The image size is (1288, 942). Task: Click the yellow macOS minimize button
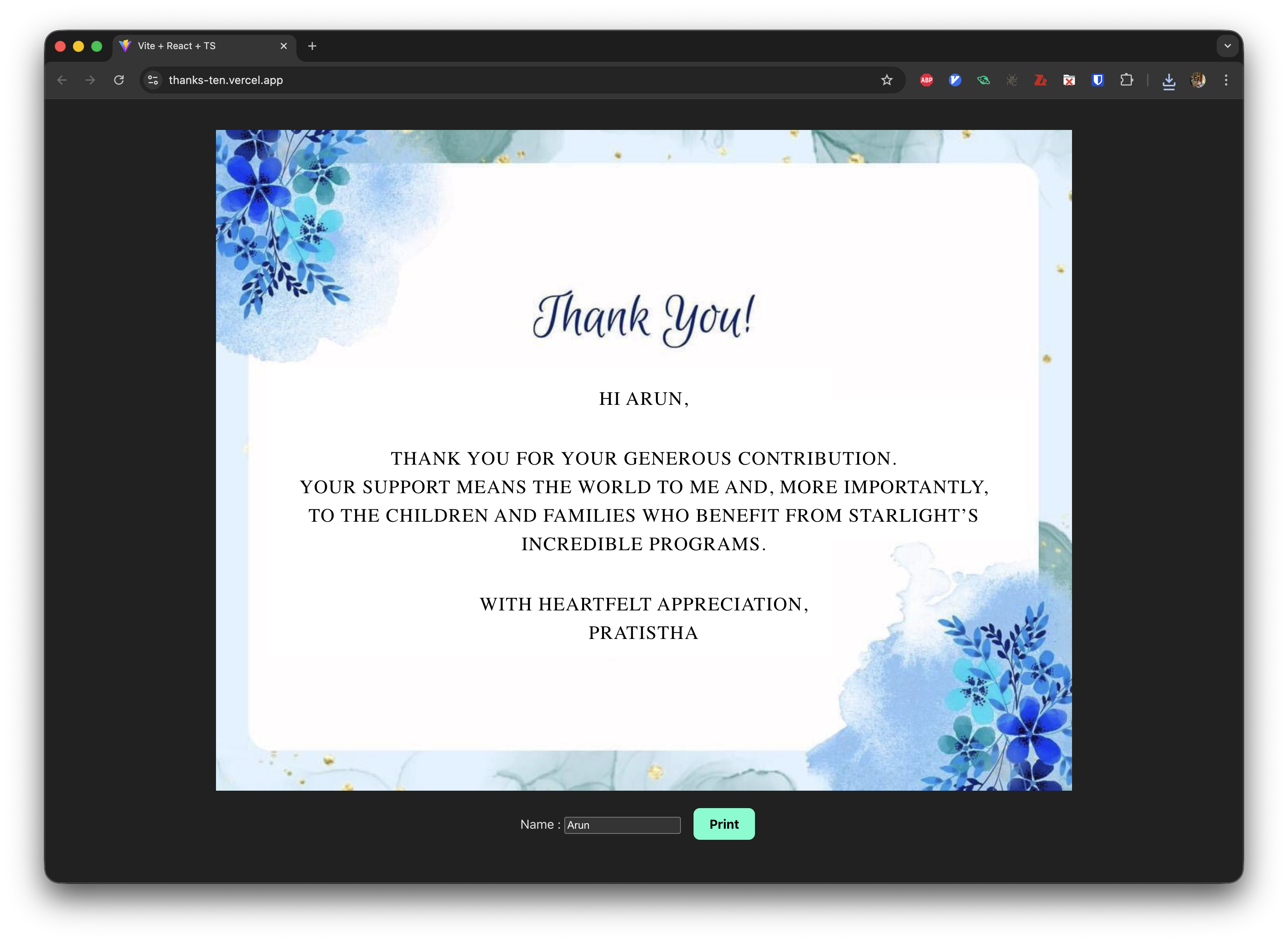79,46
